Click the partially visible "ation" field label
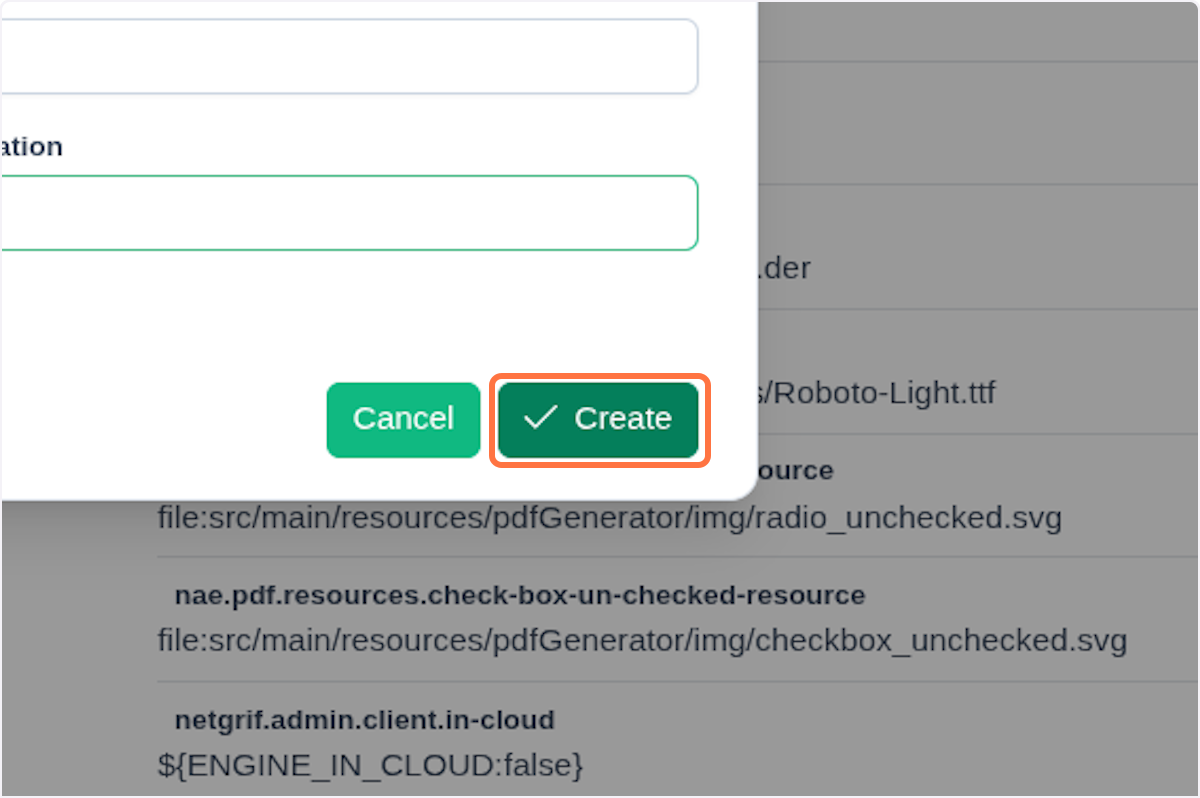This screenshot has width=1200, height=798. click(x=31, y=147)
